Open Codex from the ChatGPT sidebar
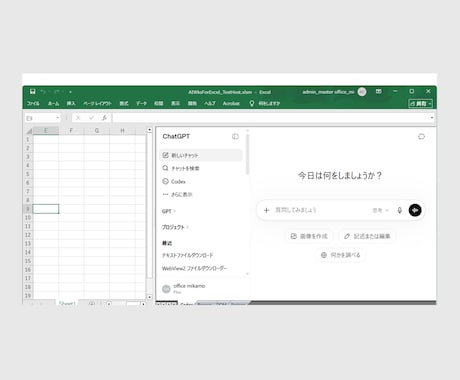460x380 pixels. click(201, 182)
